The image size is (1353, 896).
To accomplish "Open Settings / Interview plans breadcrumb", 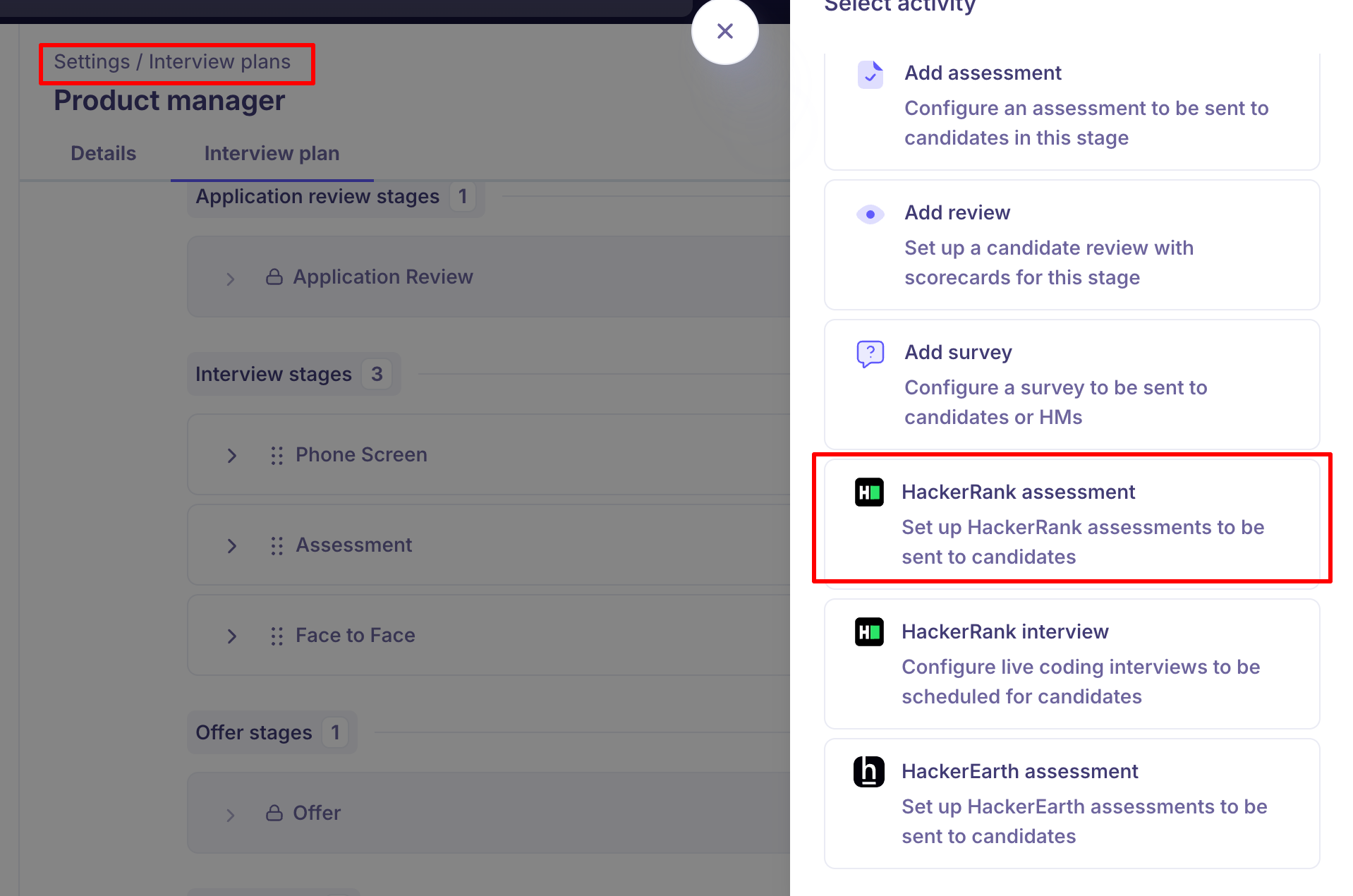I will click(172, 62).
